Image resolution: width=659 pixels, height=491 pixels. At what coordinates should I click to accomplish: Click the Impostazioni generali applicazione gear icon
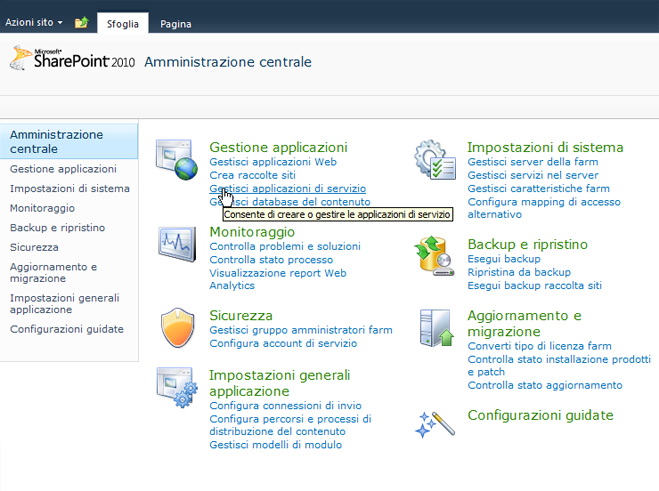point(177,388)
